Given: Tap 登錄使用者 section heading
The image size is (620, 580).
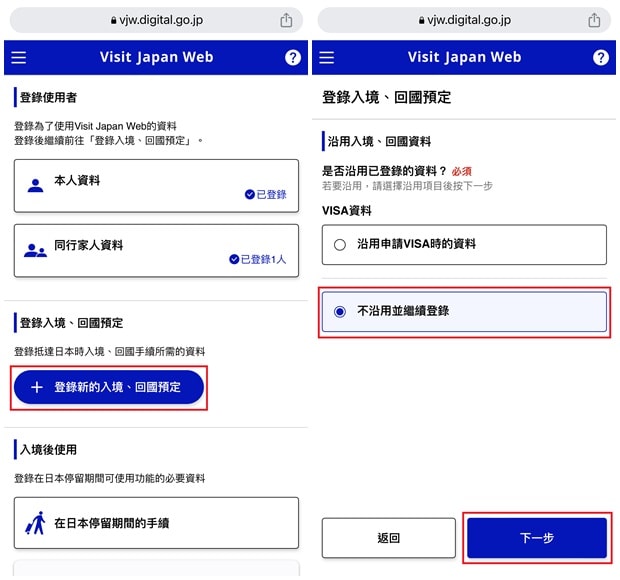Looking at the screenshot, I should point(48,97).
